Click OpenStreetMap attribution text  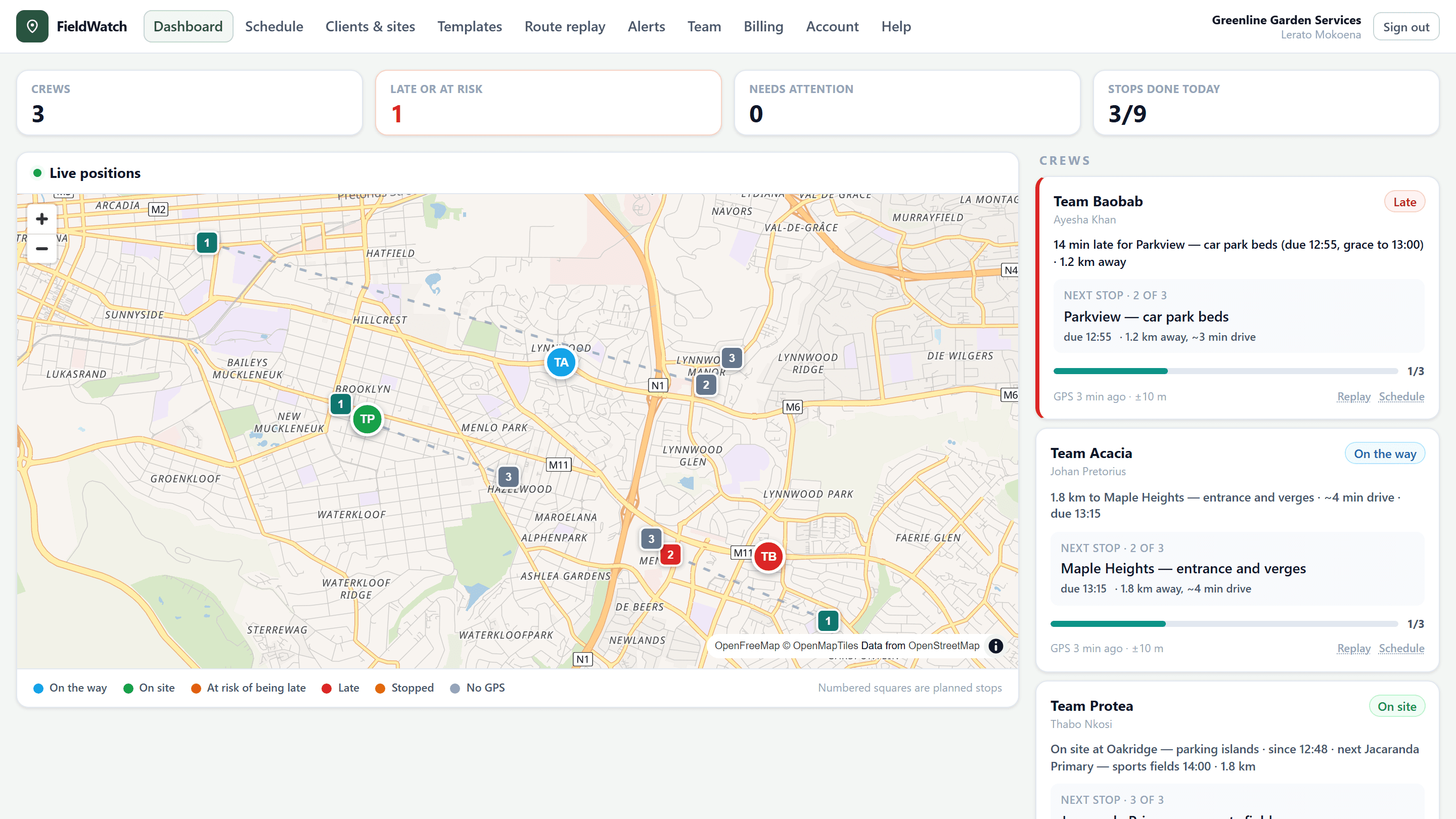[x=943, y=646]
